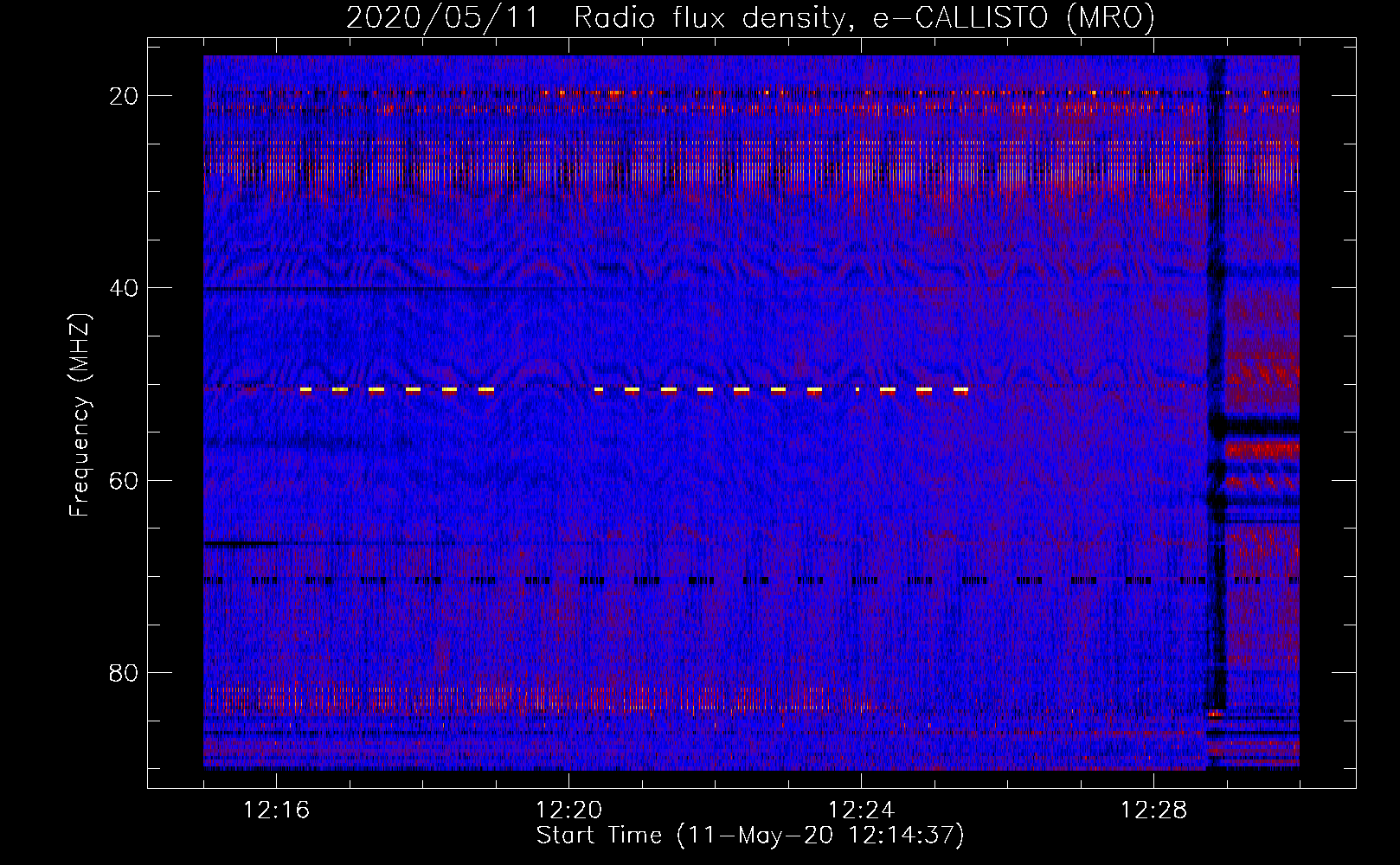Click the 40 frequency tick label
The width and height of the screenshot is (1400, 865).
125,288
